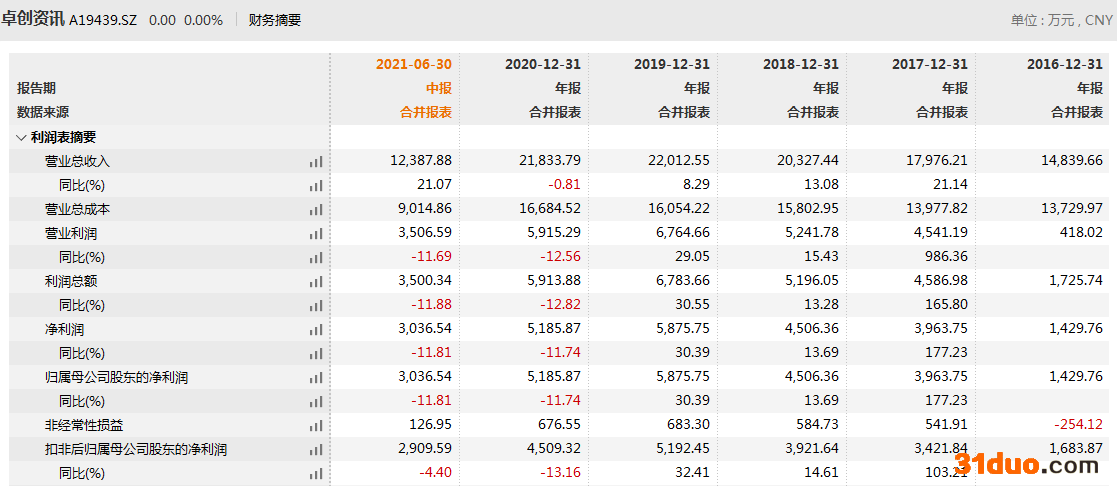Click the 营业总收入 row label
The width and height of the screenshot is (1117, 486).
(x=77, y=161)
